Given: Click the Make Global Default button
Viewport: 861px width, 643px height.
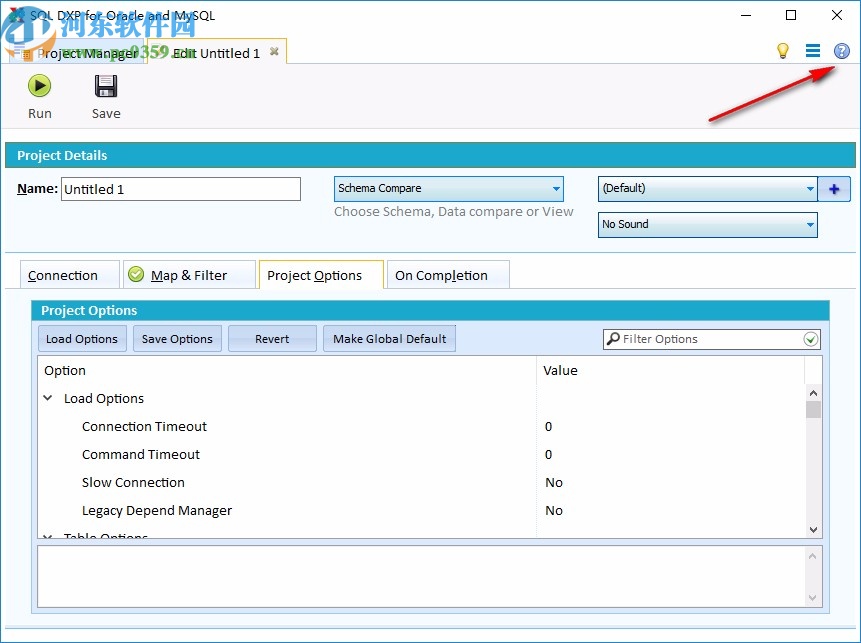Looking at the screenshot, I should [389, 338].
